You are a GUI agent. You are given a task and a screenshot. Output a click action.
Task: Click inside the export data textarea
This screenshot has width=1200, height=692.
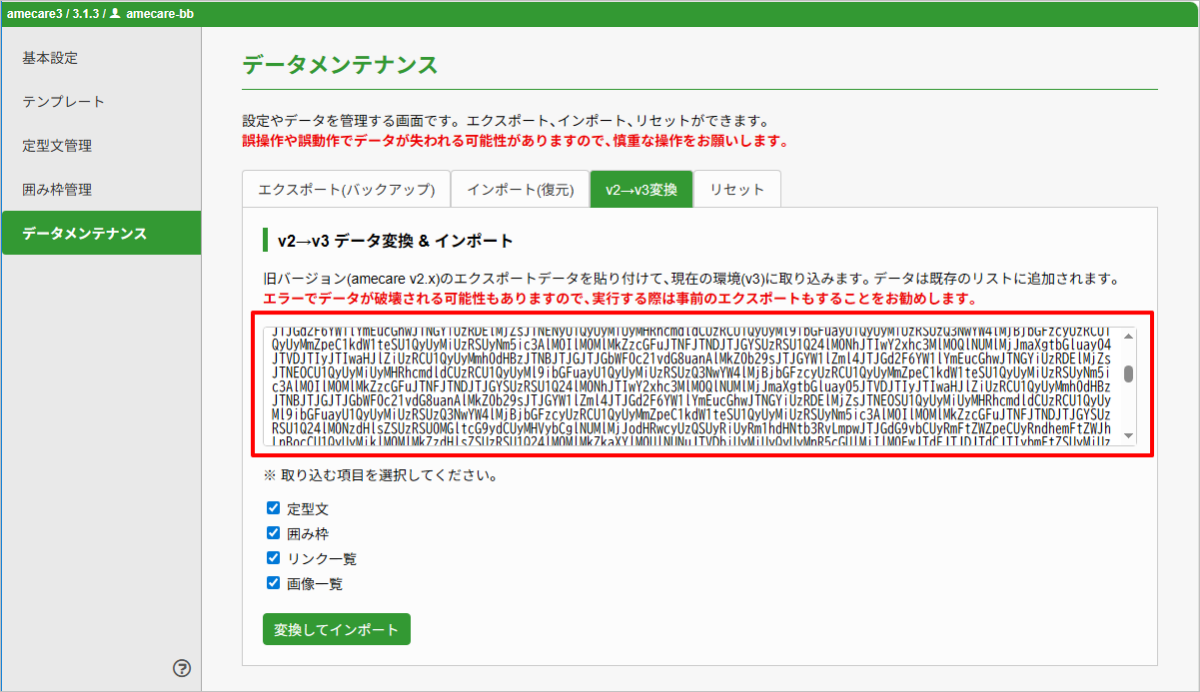690,385
